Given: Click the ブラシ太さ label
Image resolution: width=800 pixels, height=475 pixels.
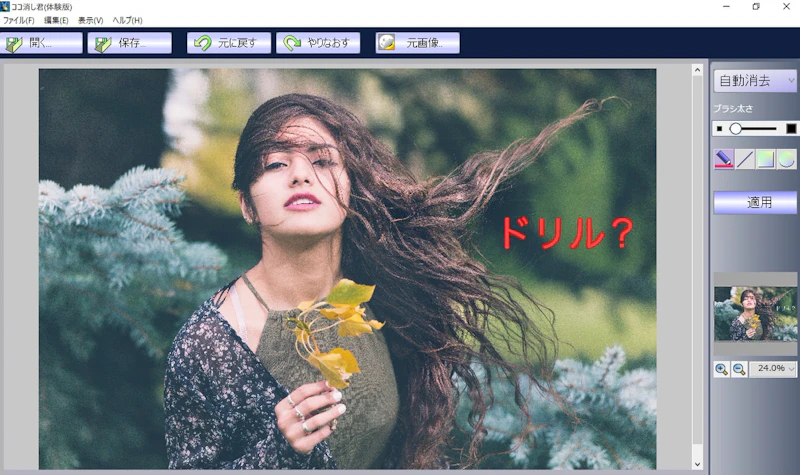Looking at the screenshot, I should click(733, 109).
